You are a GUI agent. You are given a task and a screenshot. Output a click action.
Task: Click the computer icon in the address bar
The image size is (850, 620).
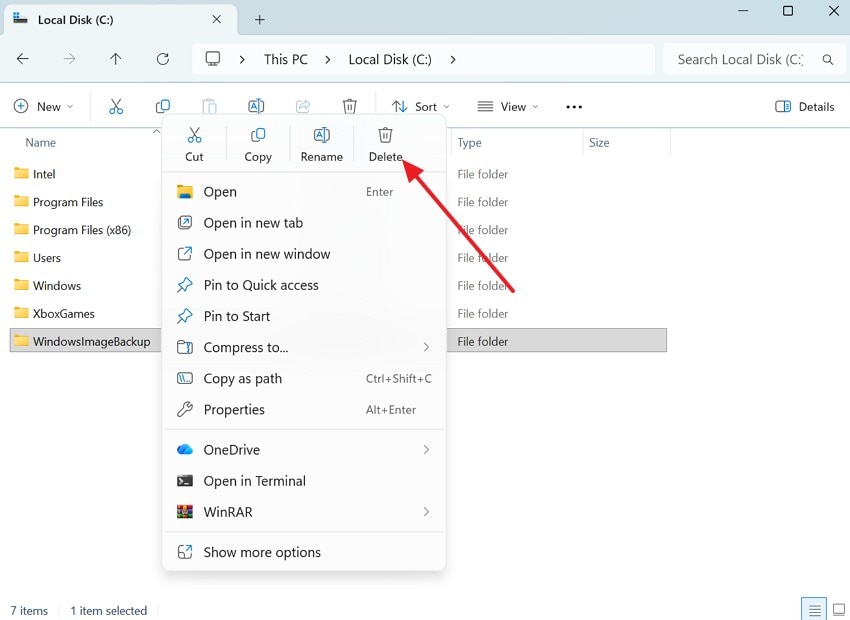coord(212,59)
